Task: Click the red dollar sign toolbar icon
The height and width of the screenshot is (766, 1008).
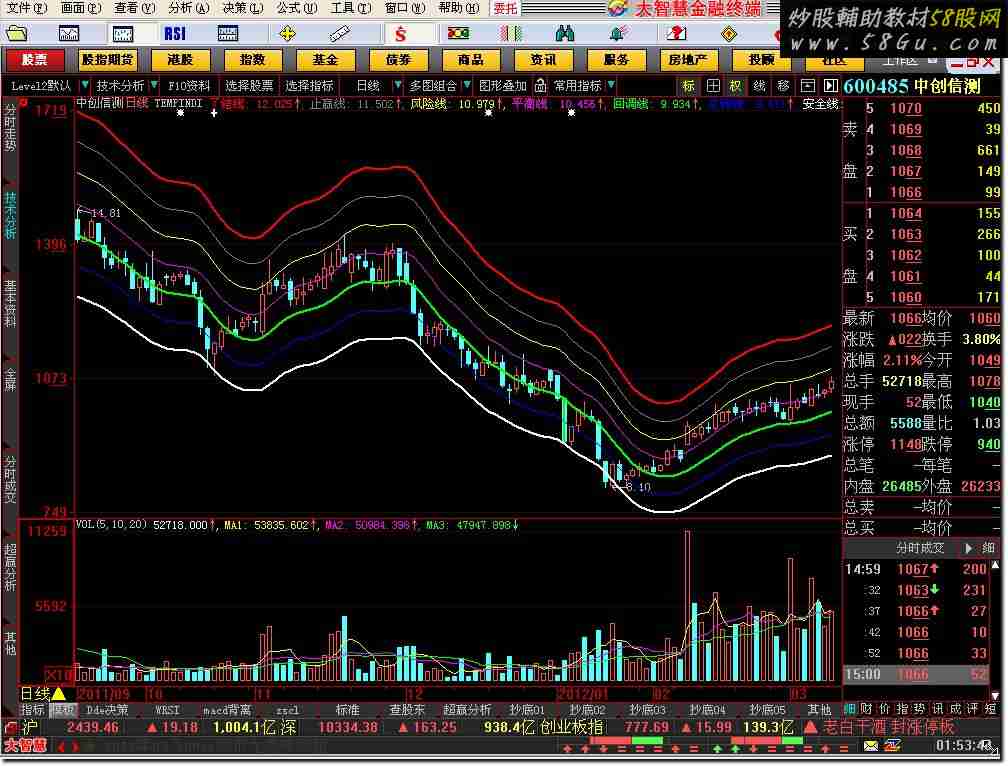Action: [x=400, y=33]
